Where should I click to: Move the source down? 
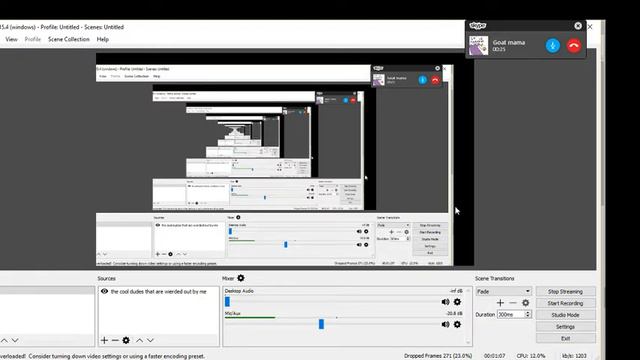tap(150, 340)
